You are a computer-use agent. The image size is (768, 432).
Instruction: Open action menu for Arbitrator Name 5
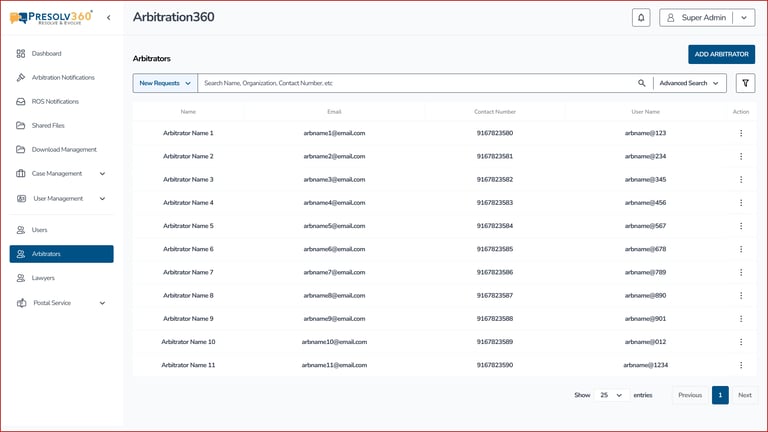(741, 226)
